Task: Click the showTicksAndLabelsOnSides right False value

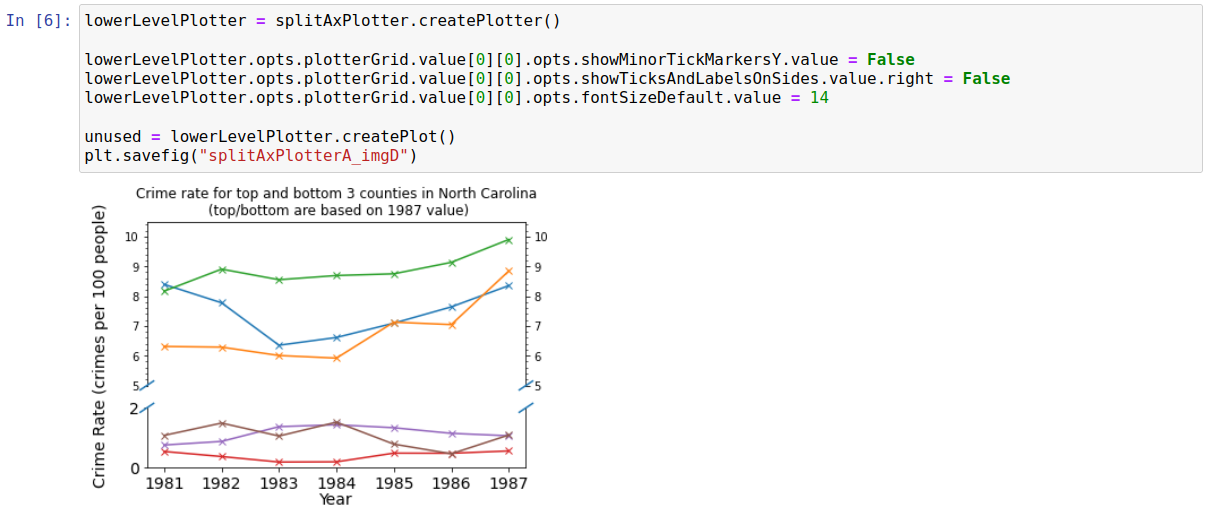Action: point(986,79)
